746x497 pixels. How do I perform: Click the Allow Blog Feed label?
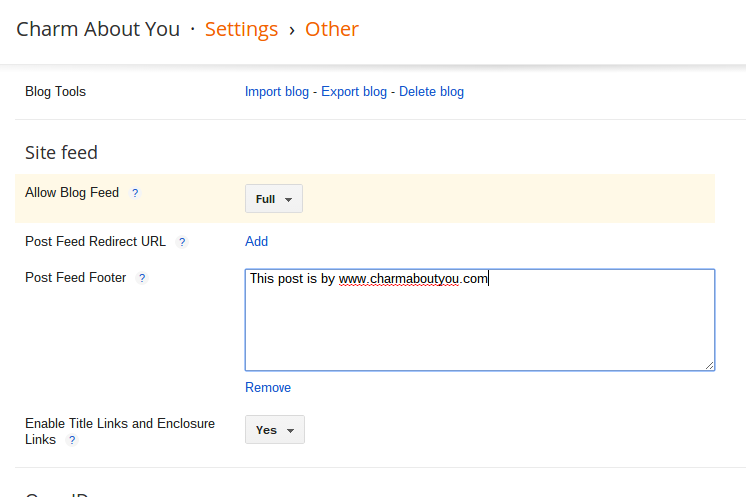72,193
